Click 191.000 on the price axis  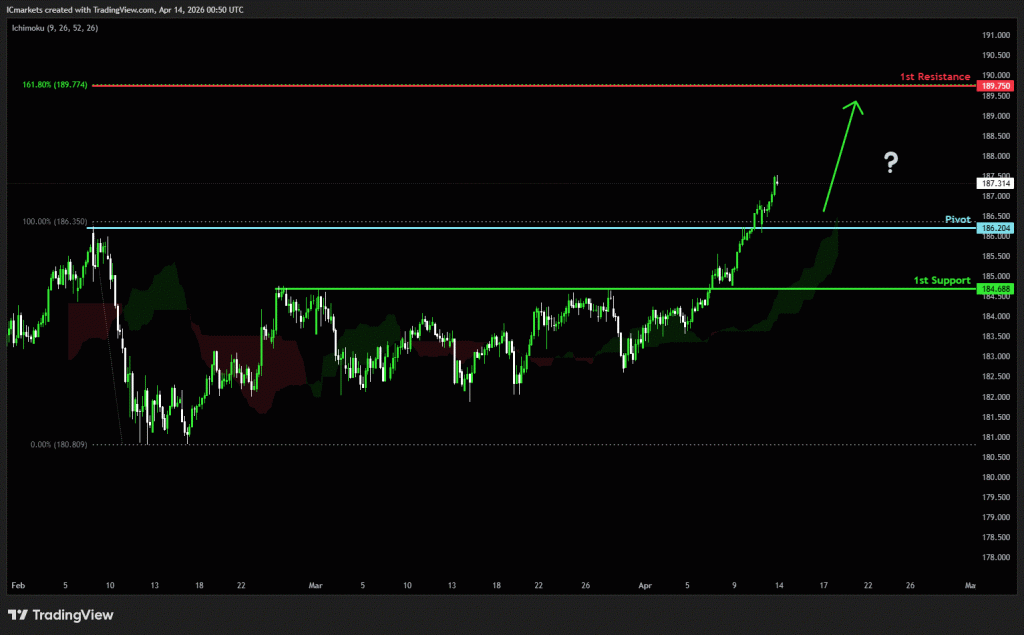(x=995, y=35)
